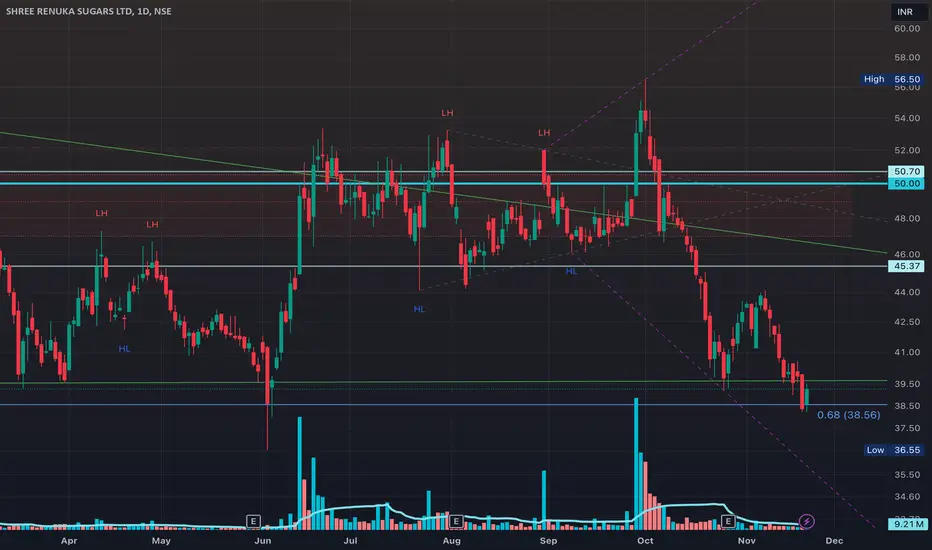Click the Apr label on time axis

point(69,540)
